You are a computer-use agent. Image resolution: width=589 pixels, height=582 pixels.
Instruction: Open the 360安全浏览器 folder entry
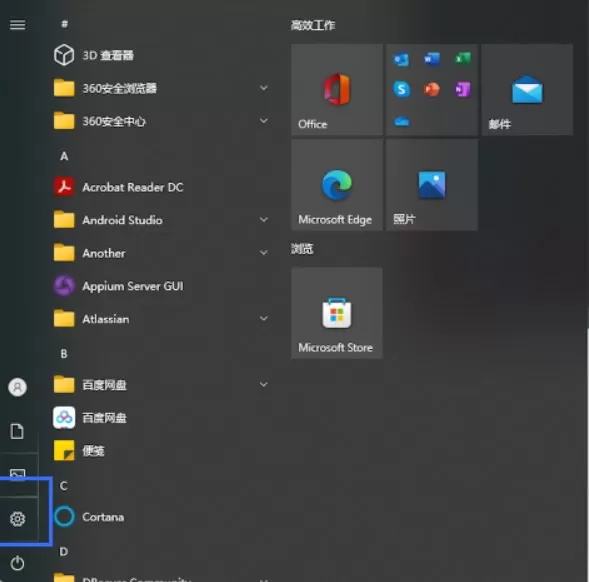coord(162,88)
